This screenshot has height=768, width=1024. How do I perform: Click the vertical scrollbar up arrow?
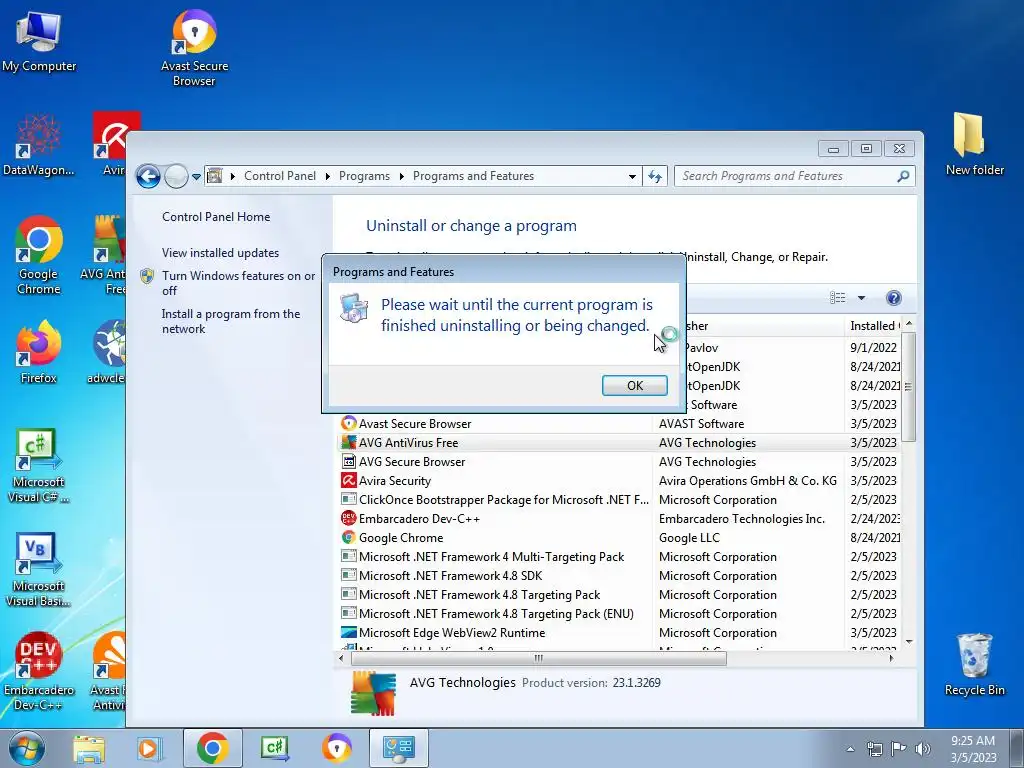click(x=908, y=324)
